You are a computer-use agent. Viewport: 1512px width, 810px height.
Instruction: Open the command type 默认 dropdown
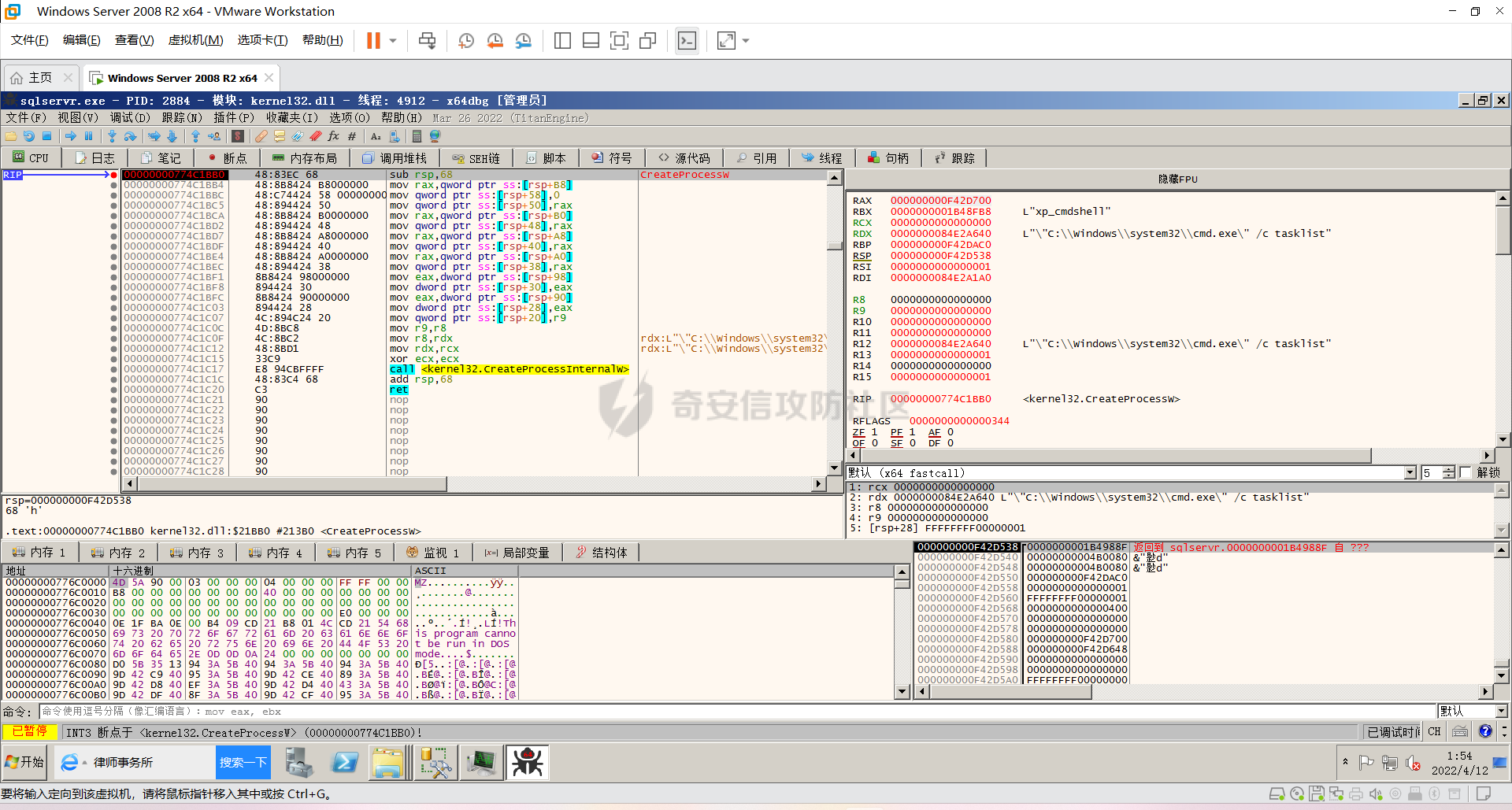click(x=1501, y=712)
